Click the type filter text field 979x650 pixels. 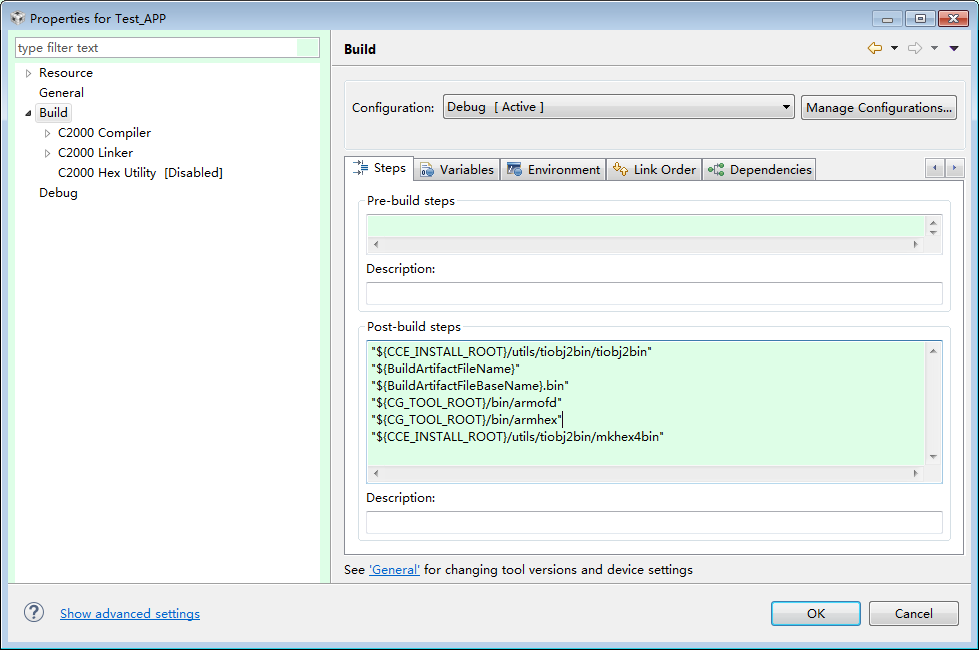[157, 48]
